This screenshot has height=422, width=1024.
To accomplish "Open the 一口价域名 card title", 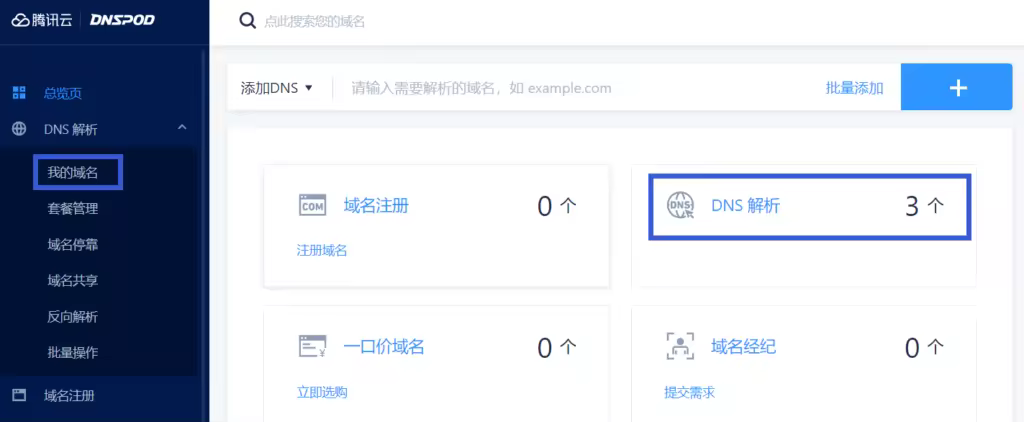I will pos(384,346).
